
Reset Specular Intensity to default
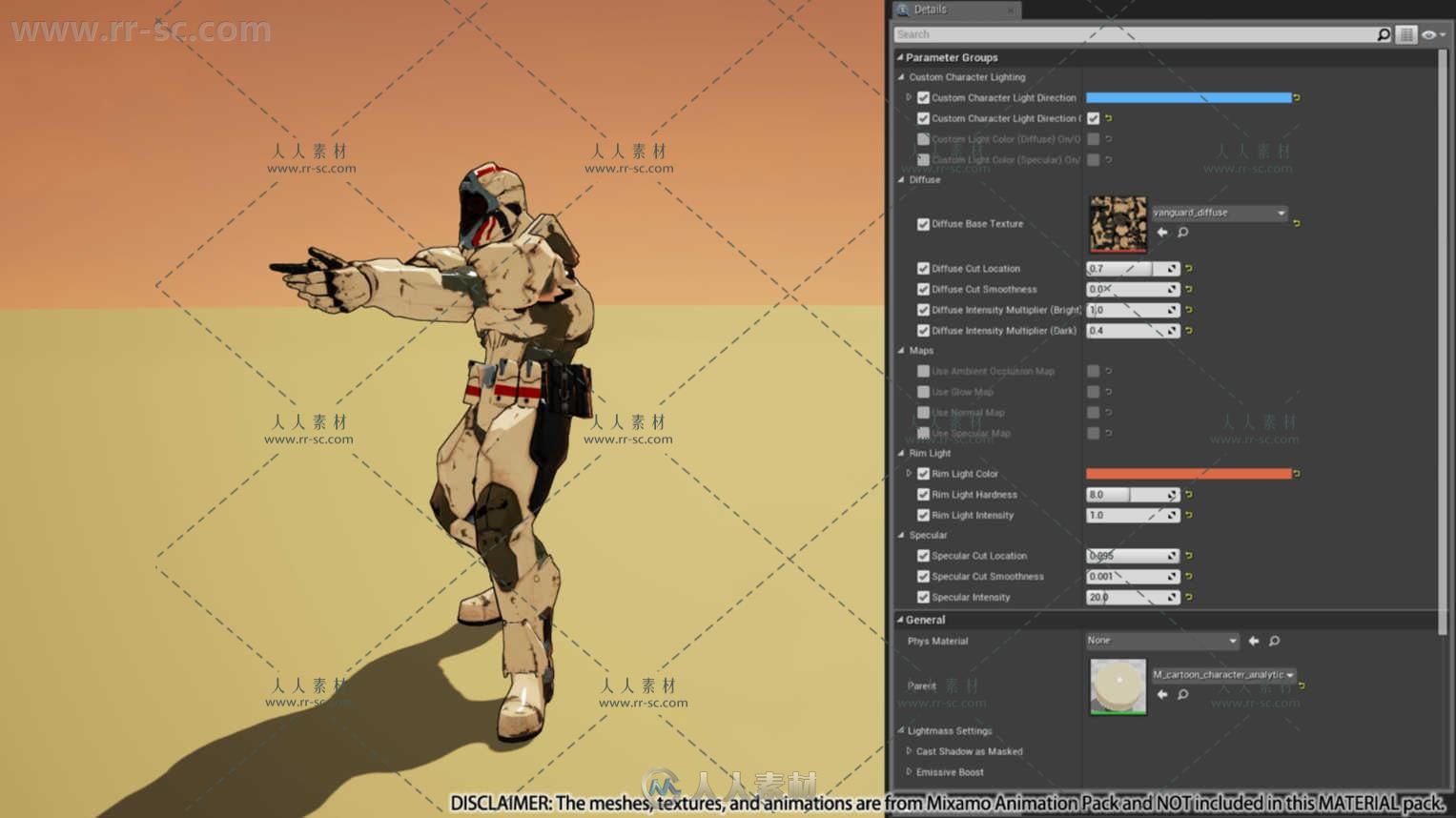point(1189,598)
